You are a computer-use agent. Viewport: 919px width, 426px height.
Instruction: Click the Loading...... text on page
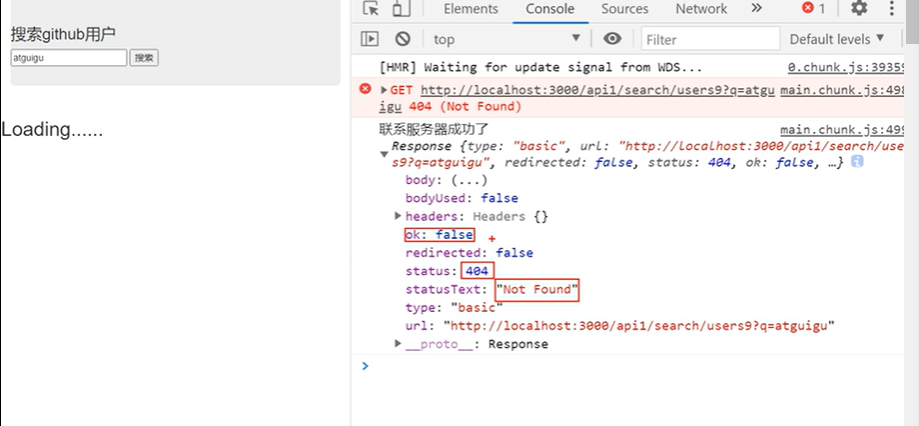[52, 129]
